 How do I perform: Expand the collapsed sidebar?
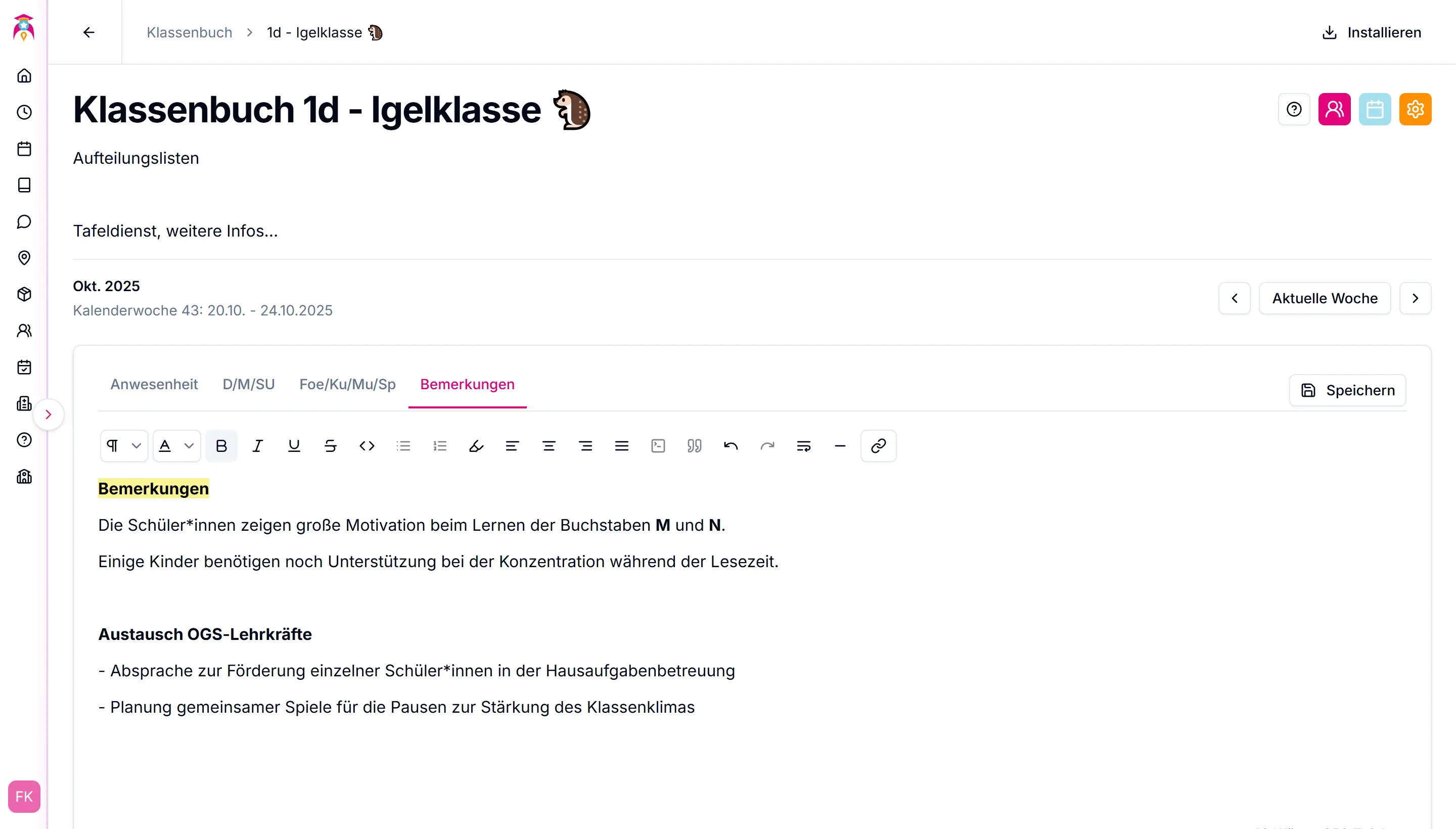pos(49,414)
